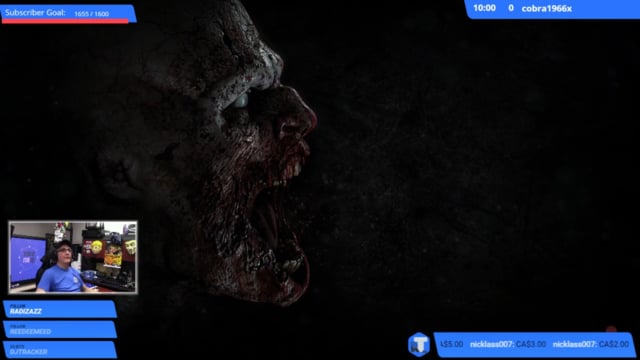Click the 'RADIZAZZ' follower panel
Screen dimensions: 640x360
pyautogui.click(x=60, y=309)
